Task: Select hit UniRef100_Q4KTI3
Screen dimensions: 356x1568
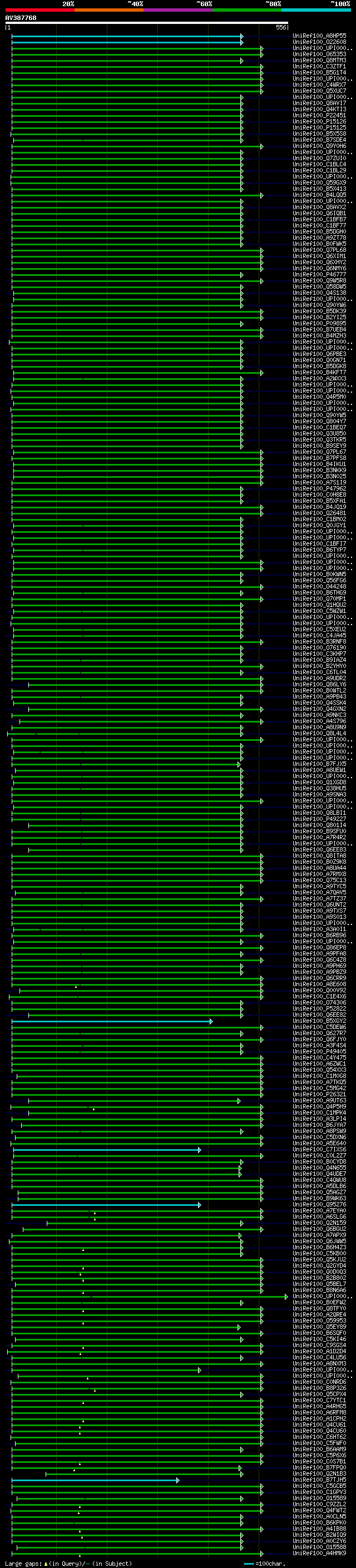Action: pyautogui.click(x=319, y=110)
